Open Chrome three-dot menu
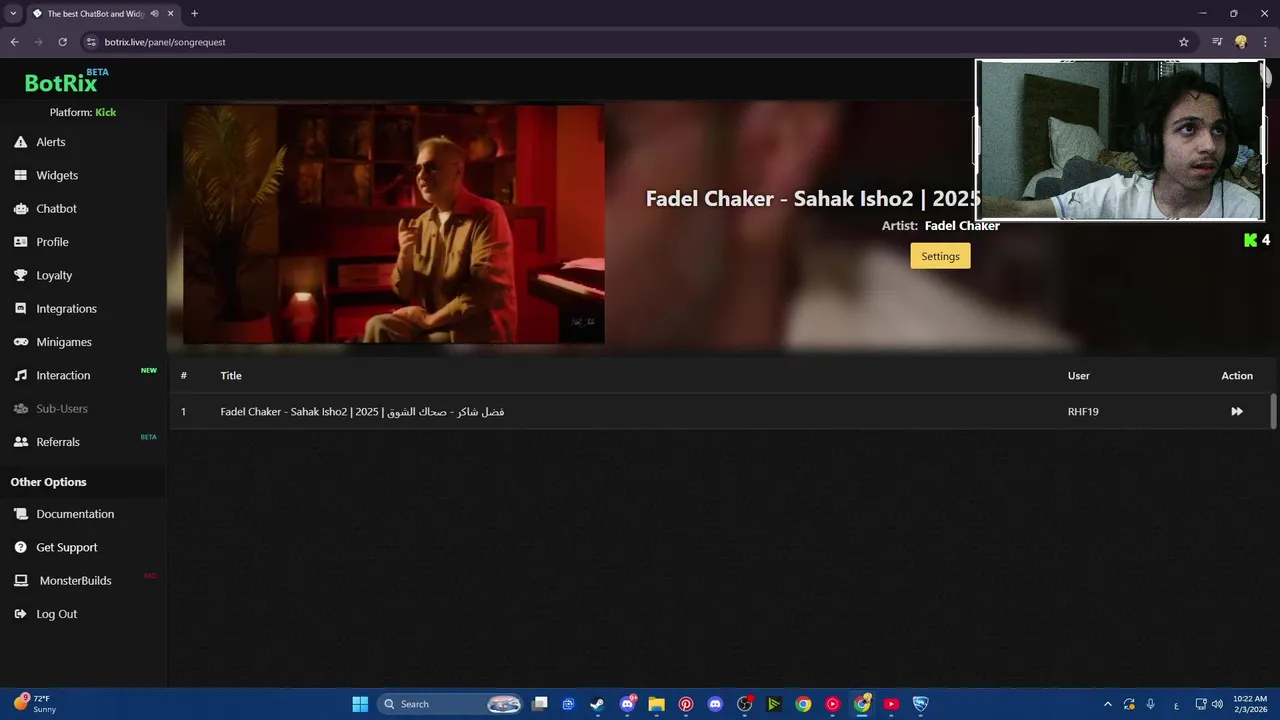The height and width of the screenshot is (720, 1280). tap(1265, 42)
